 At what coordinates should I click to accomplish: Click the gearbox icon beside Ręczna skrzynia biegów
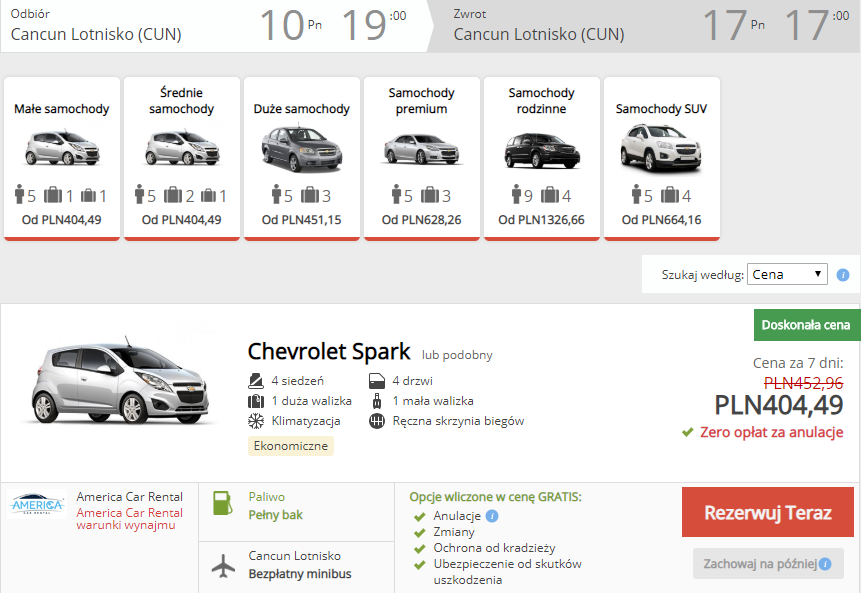pos(377,421)
